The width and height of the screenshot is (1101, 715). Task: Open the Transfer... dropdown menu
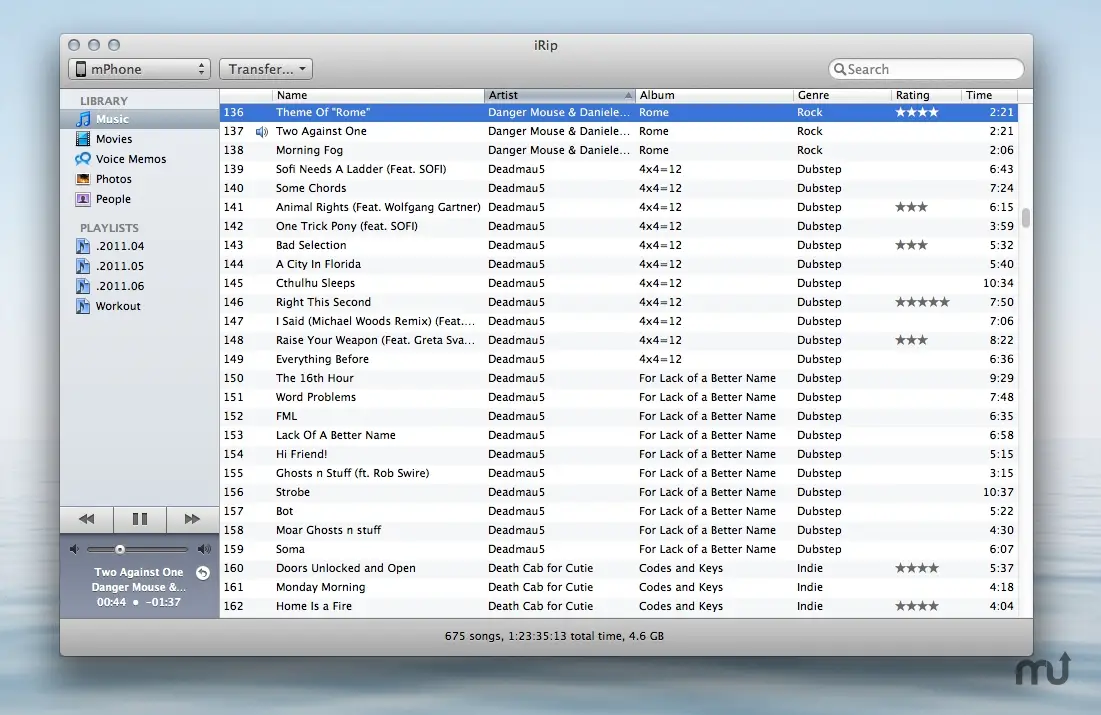(266, 69)
